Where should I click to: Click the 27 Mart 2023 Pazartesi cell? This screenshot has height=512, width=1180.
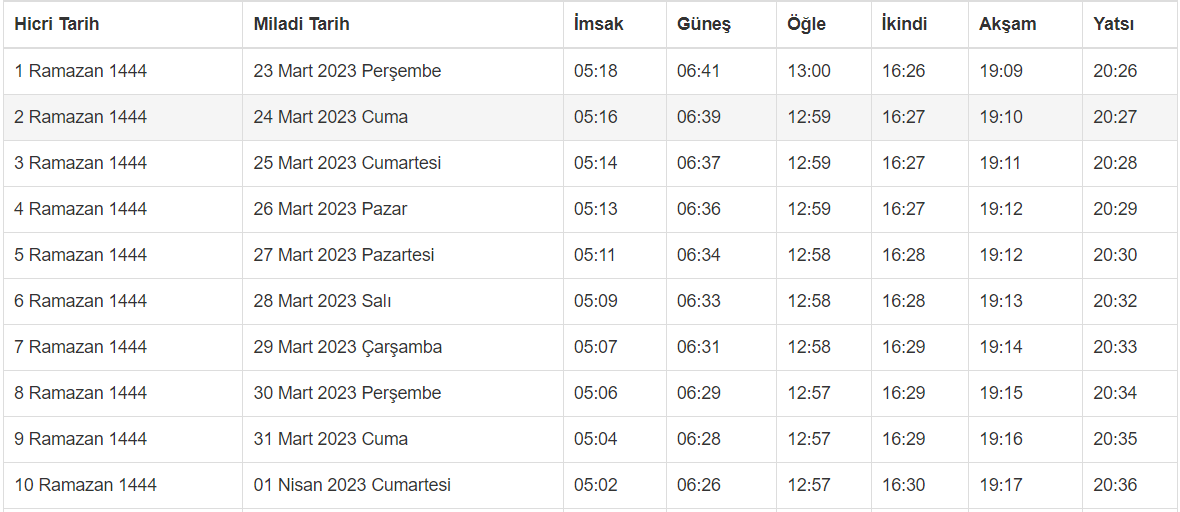(x=344, y=255)
